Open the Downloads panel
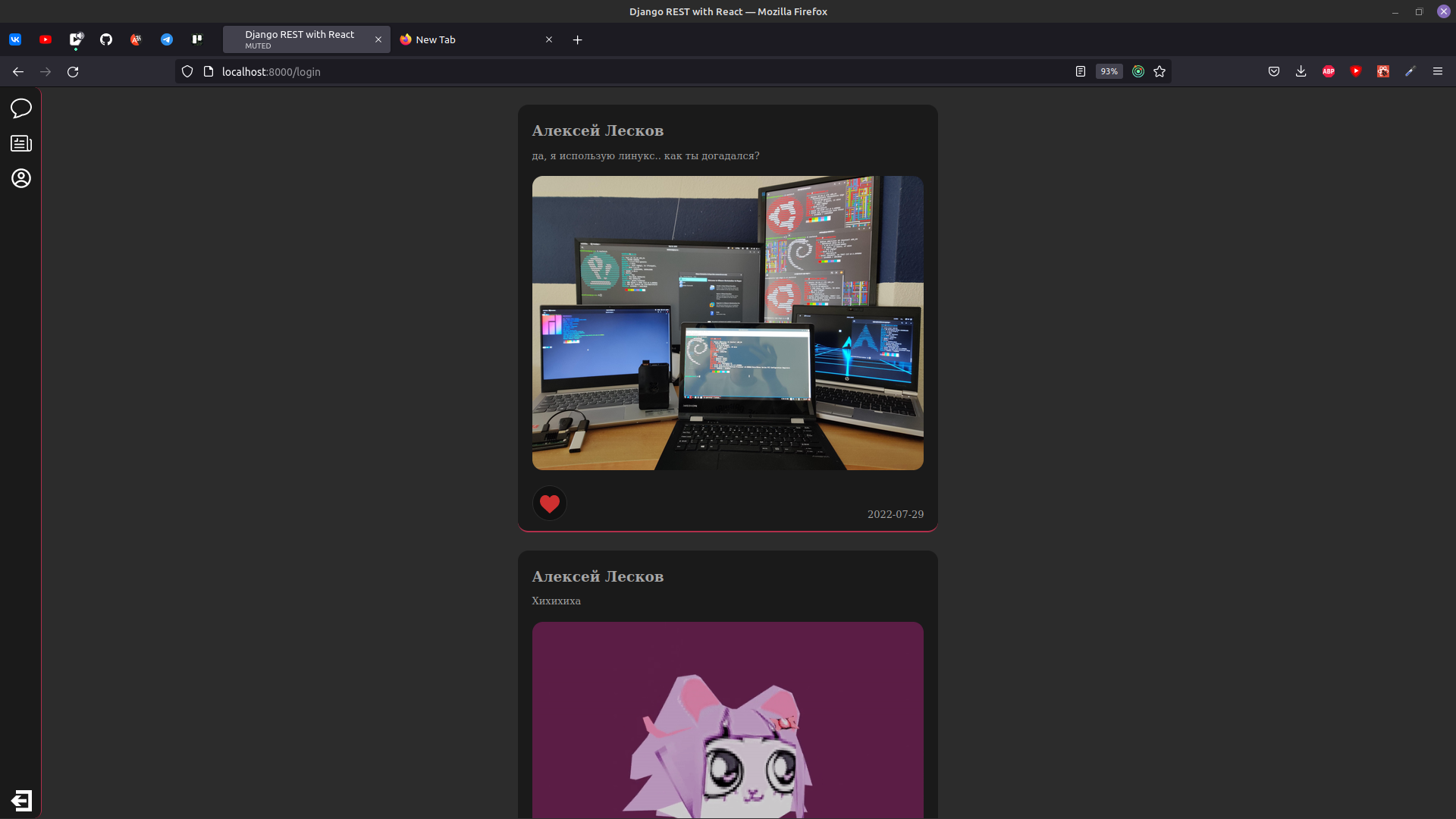This screenshot has width=1456, height=819. (1301, 71)
